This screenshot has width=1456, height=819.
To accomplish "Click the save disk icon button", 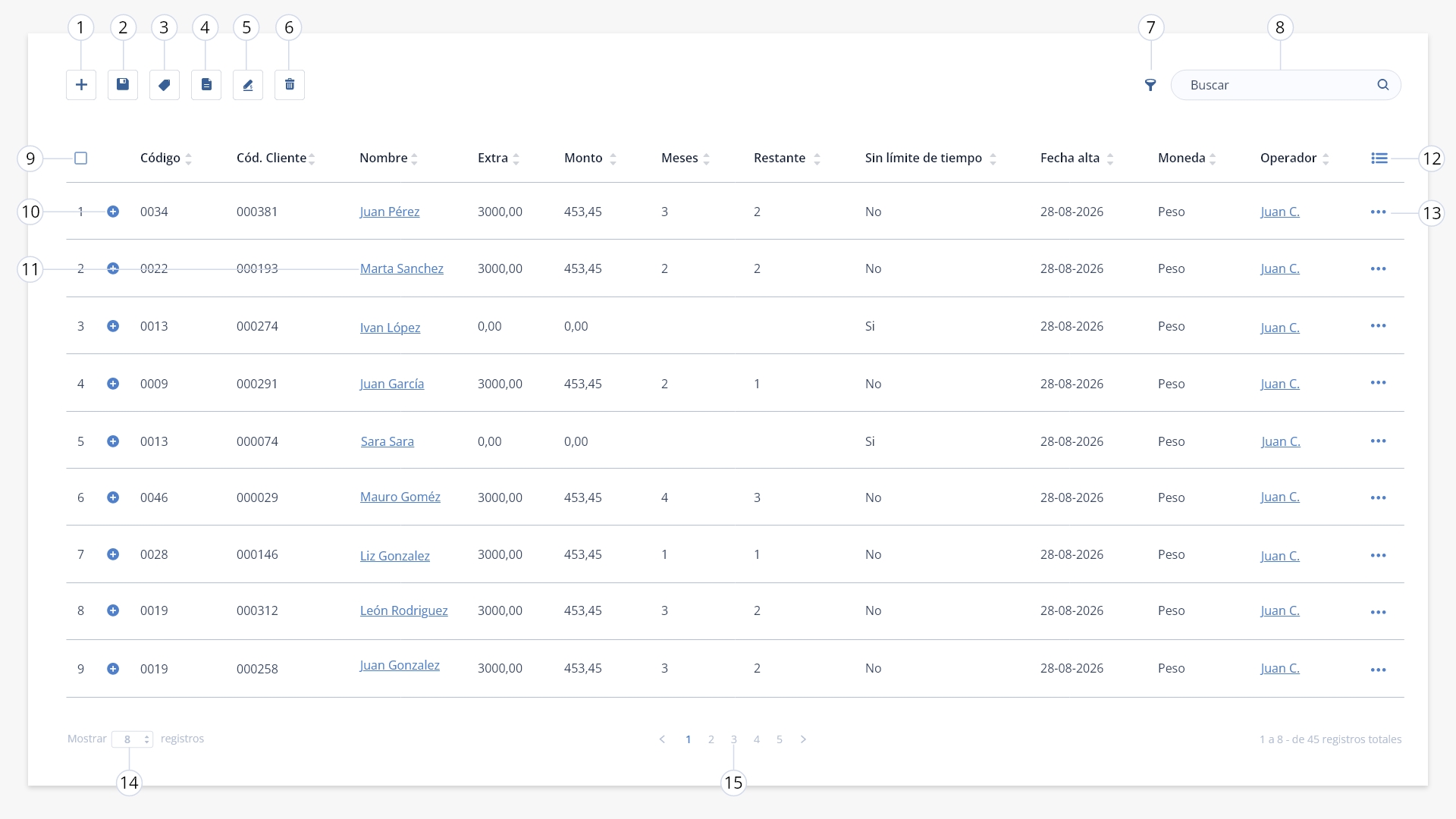I will (123, 85).
